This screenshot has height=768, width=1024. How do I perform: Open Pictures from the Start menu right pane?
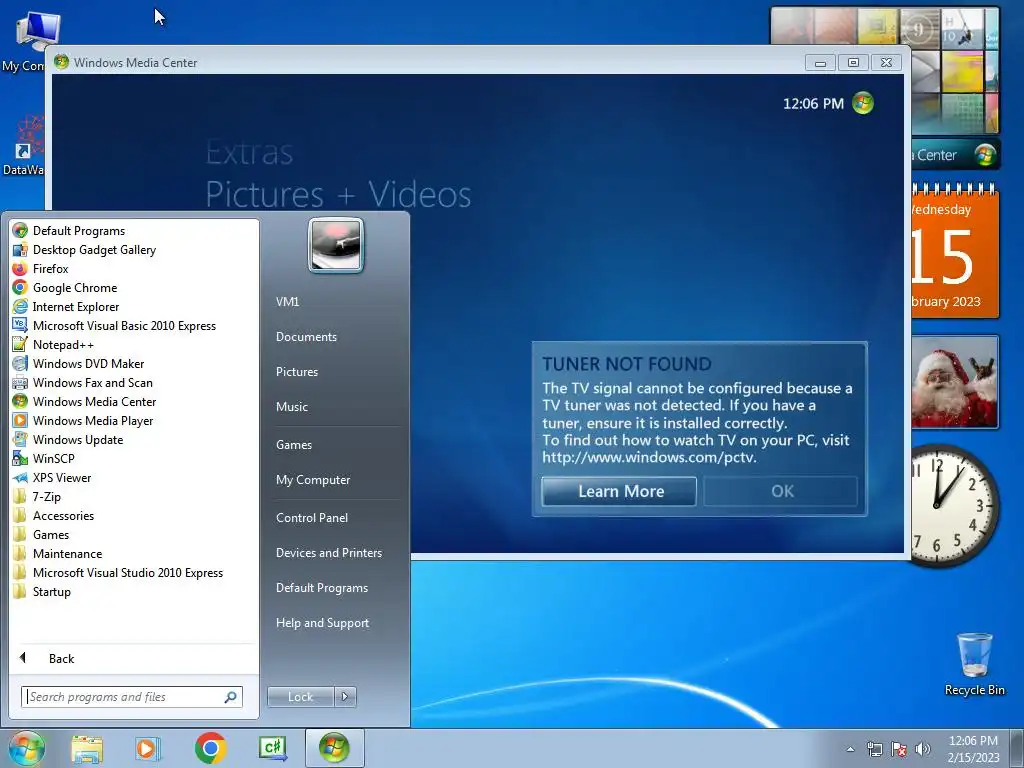coord(297,372)
